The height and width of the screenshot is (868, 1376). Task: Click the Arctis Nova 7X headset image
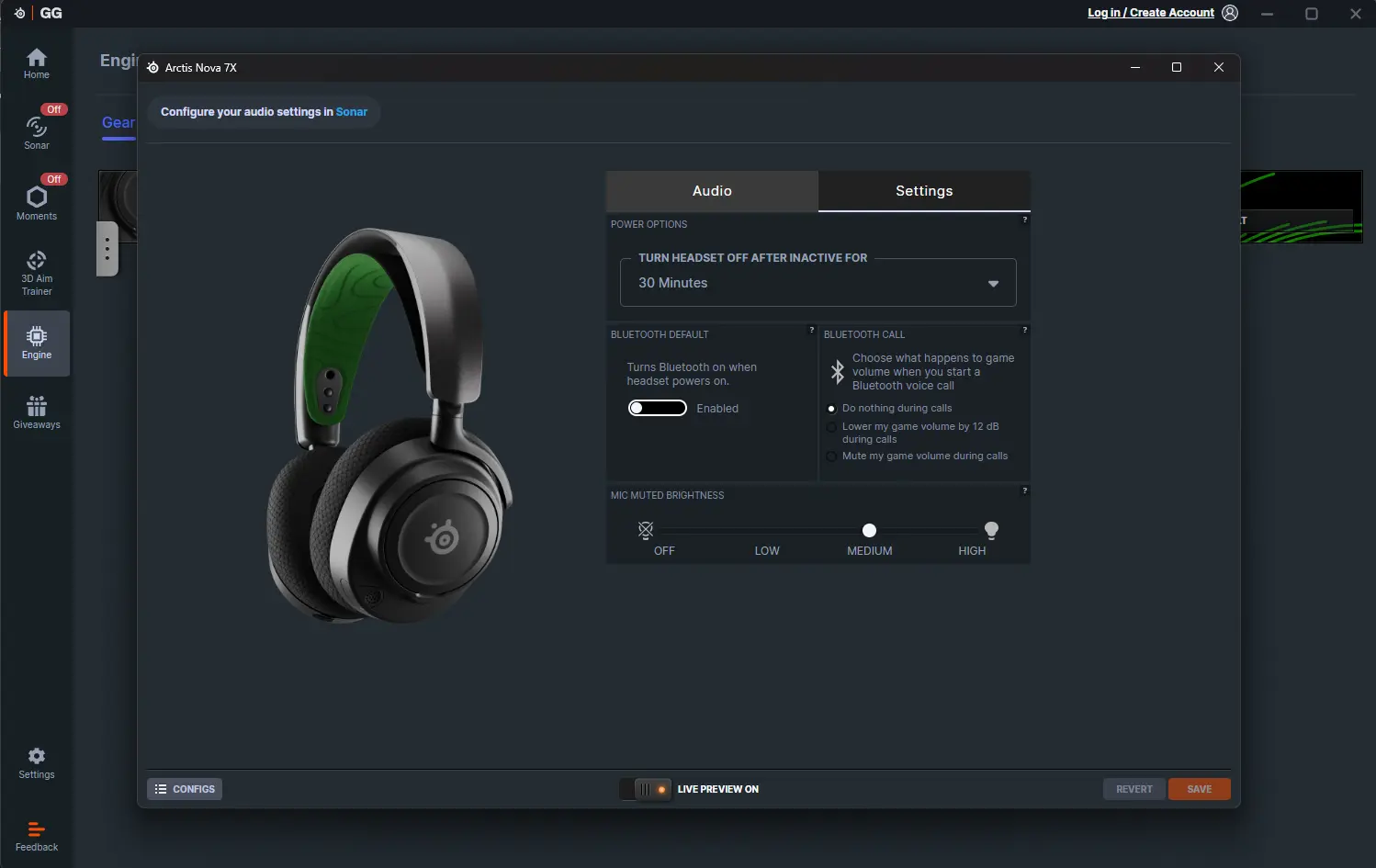coord(389,425)
